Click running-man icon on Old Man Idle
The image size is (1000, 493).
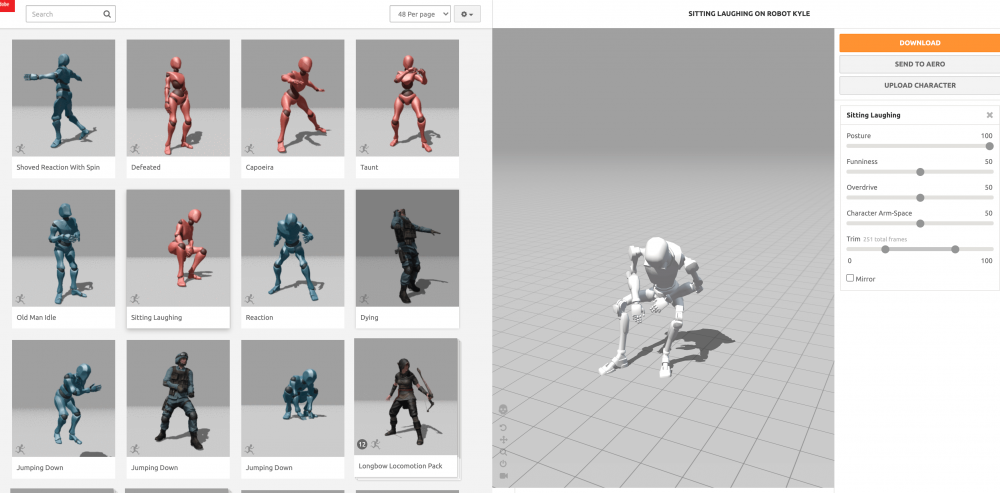(x=20, y=298)
